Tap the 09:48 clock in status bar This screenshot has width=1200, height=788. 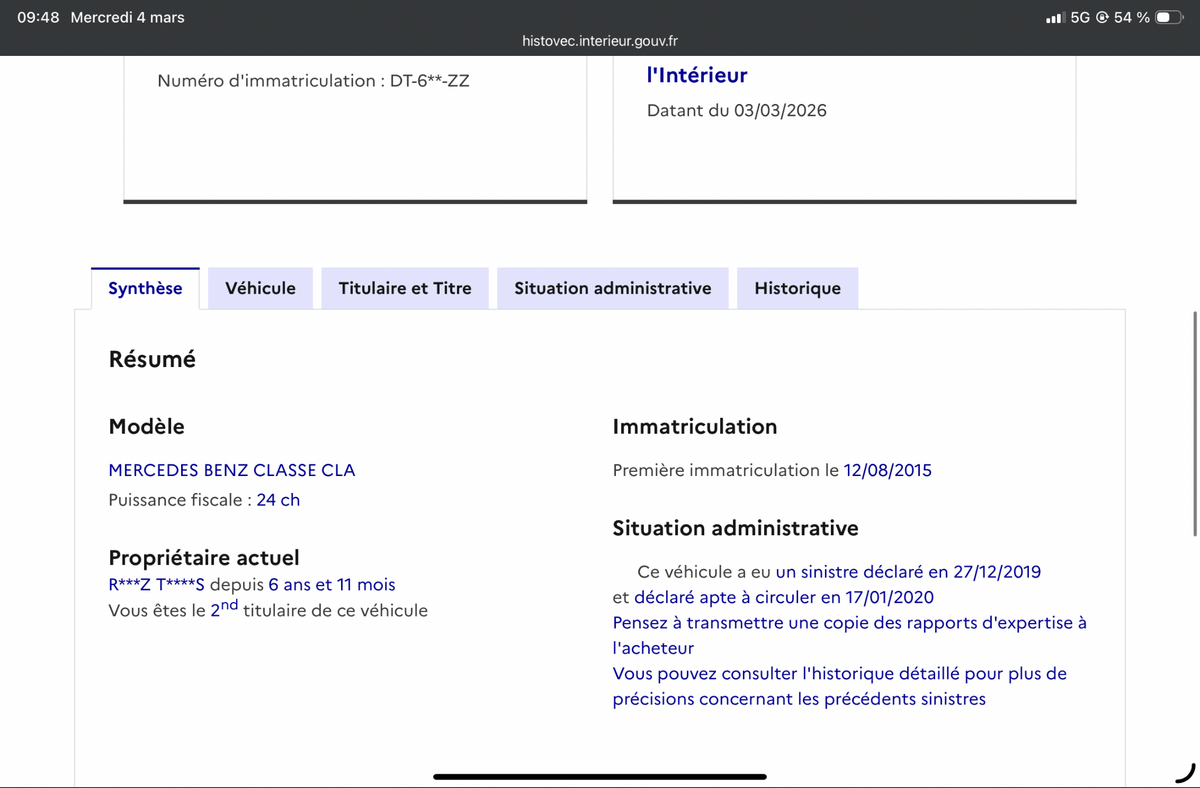click(39, 17)
